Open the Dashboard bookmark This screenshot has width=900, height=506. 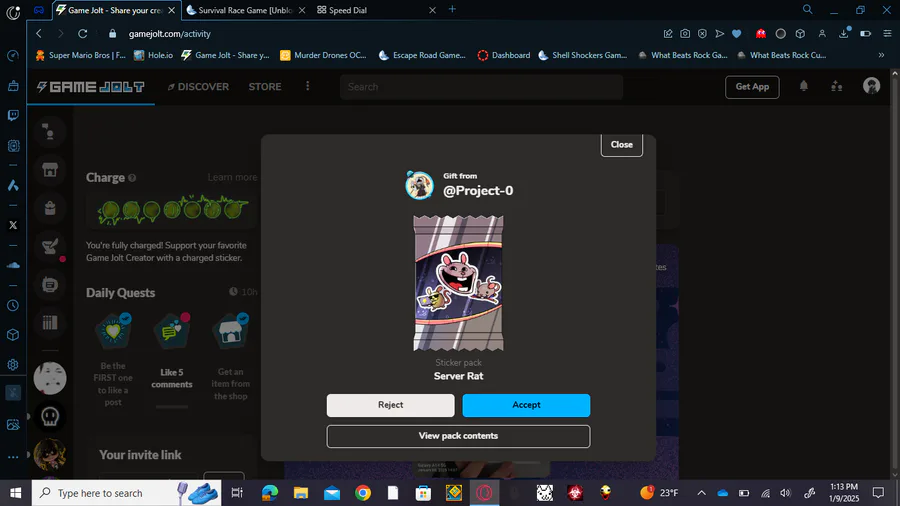tap(504, 55)
